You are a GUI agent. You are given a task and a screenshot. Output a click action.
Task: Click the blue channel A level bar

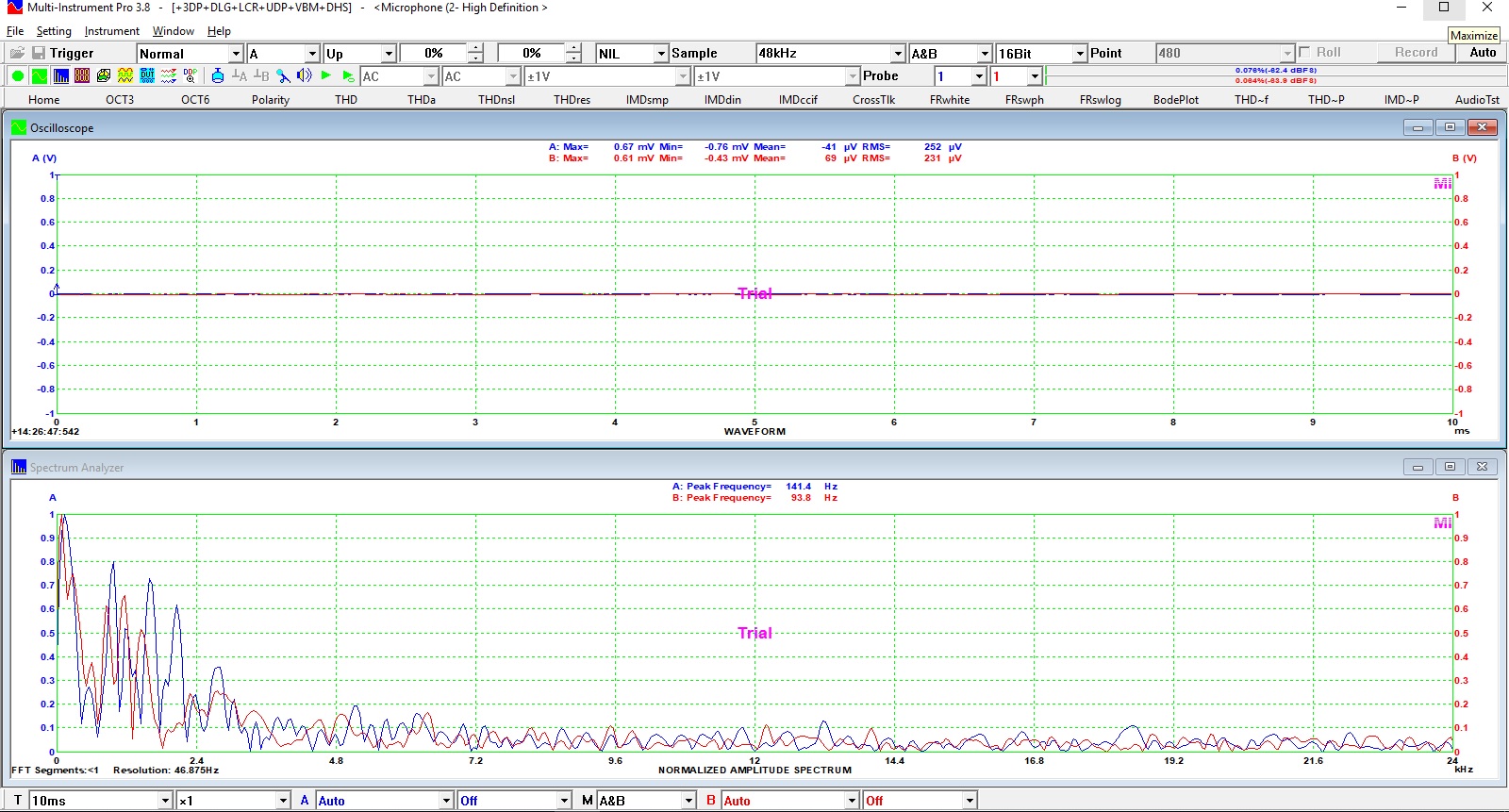point(1275,70)
